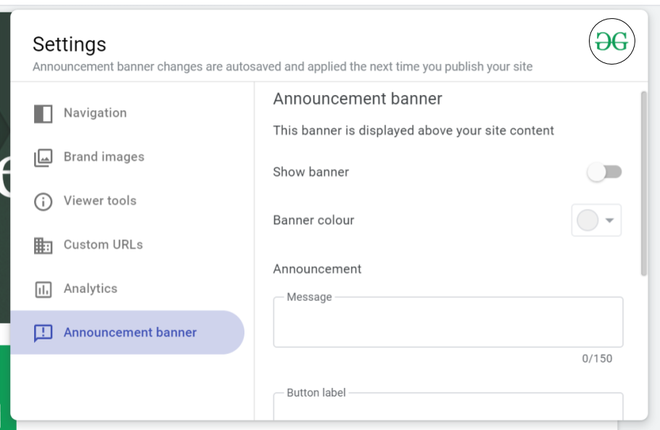Viewport: 660px width, 430px height.
Task: Click the GeeksforGeeks logo avatar
Action: click(x=612, y=41)
